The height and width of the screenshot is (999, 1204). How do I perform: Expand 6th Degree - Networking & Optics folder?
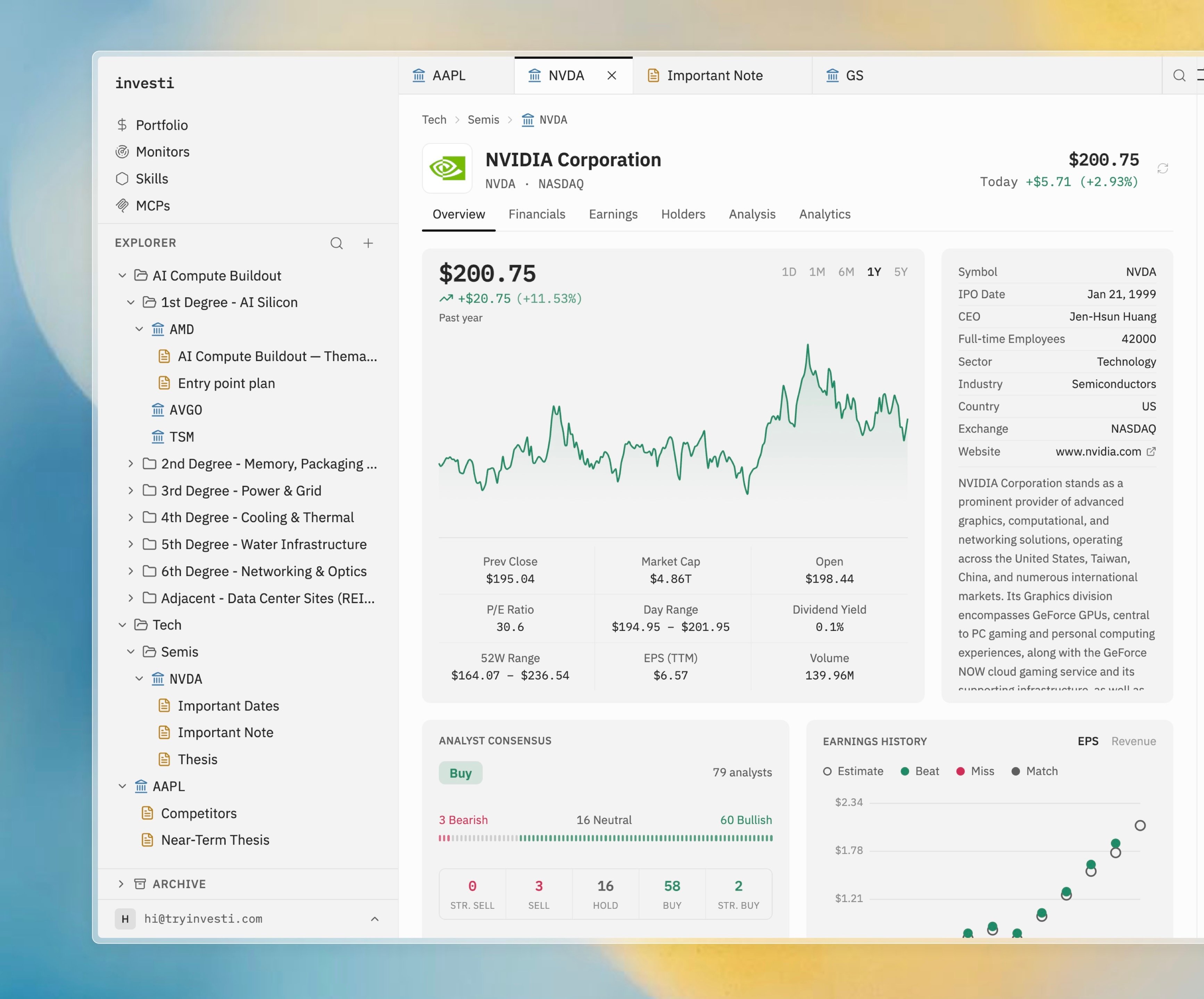click(131, 572)
